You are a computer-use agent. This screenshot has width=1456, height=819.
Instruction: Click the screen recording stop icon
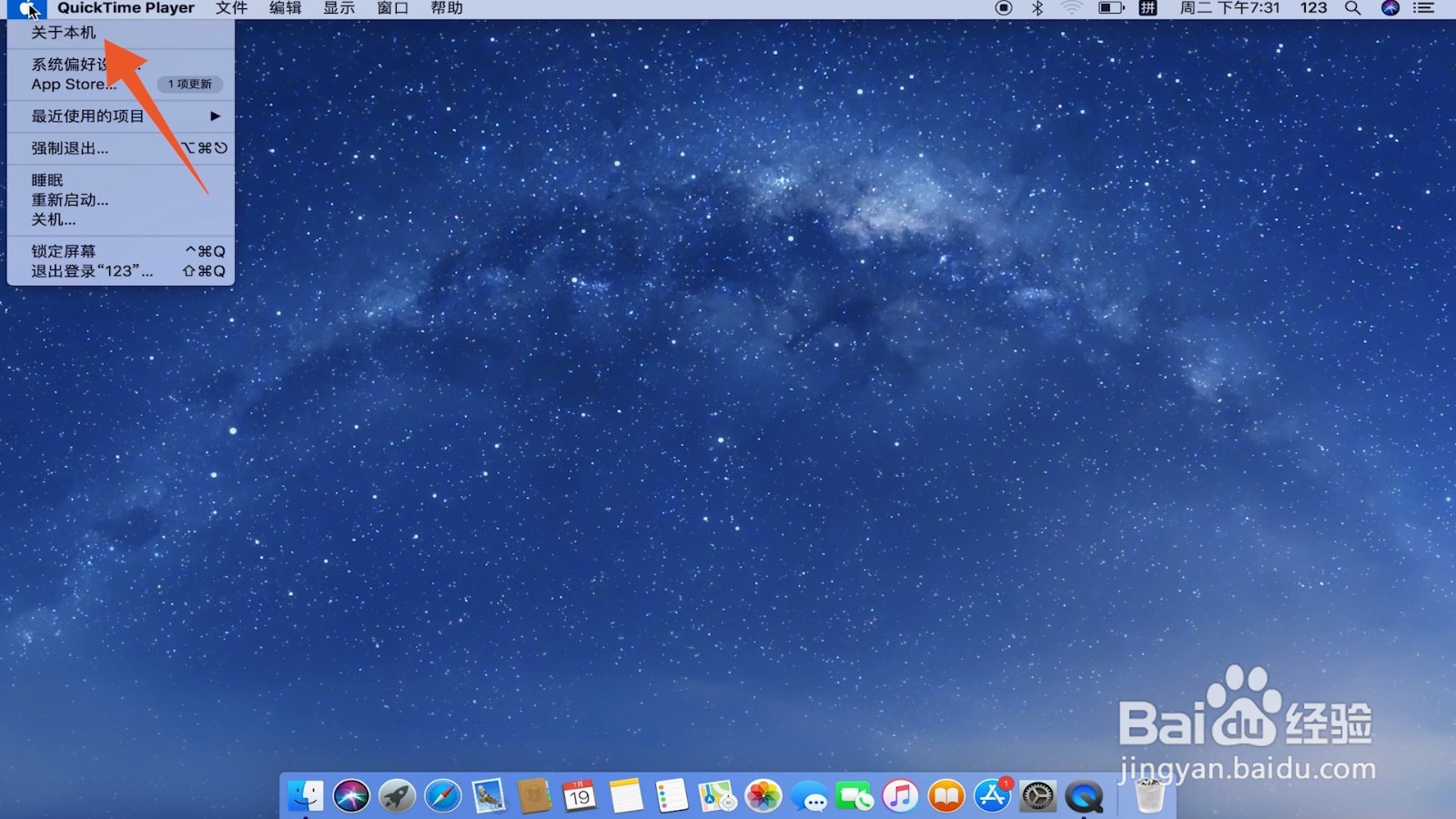pos(1004,8)
